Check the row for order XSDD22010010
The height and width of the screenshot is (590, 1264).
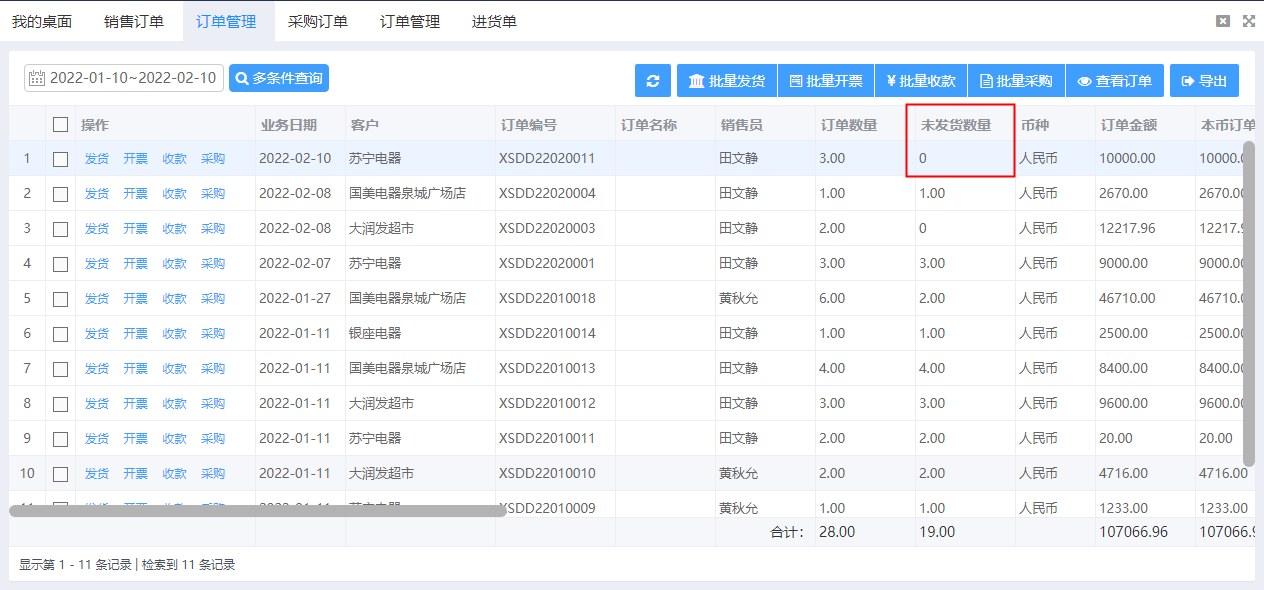pyautogui.click(x=61, y=474)
